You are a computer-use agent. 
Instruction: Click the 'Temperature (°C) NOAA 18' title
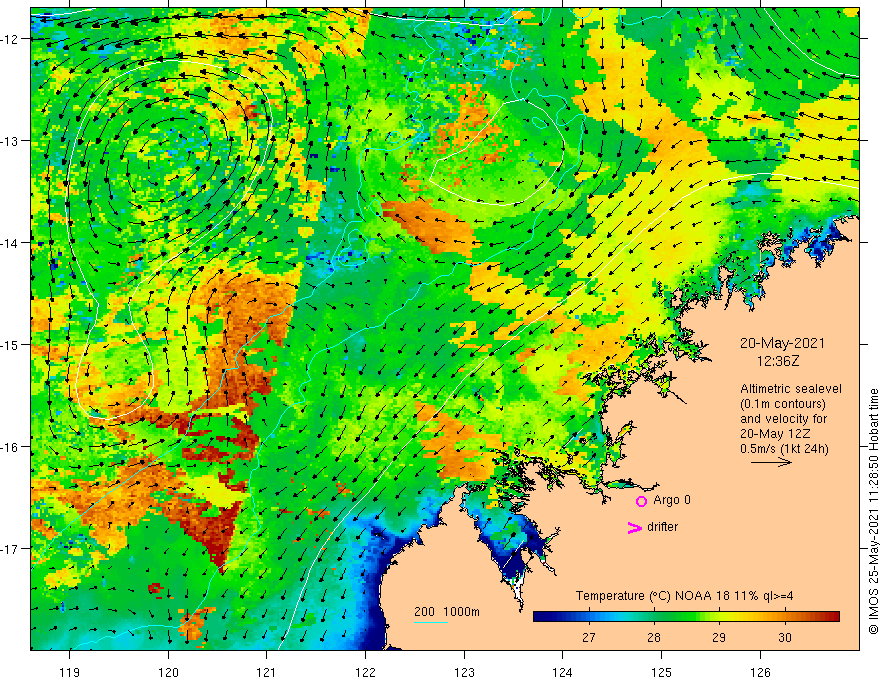(653, 596)
